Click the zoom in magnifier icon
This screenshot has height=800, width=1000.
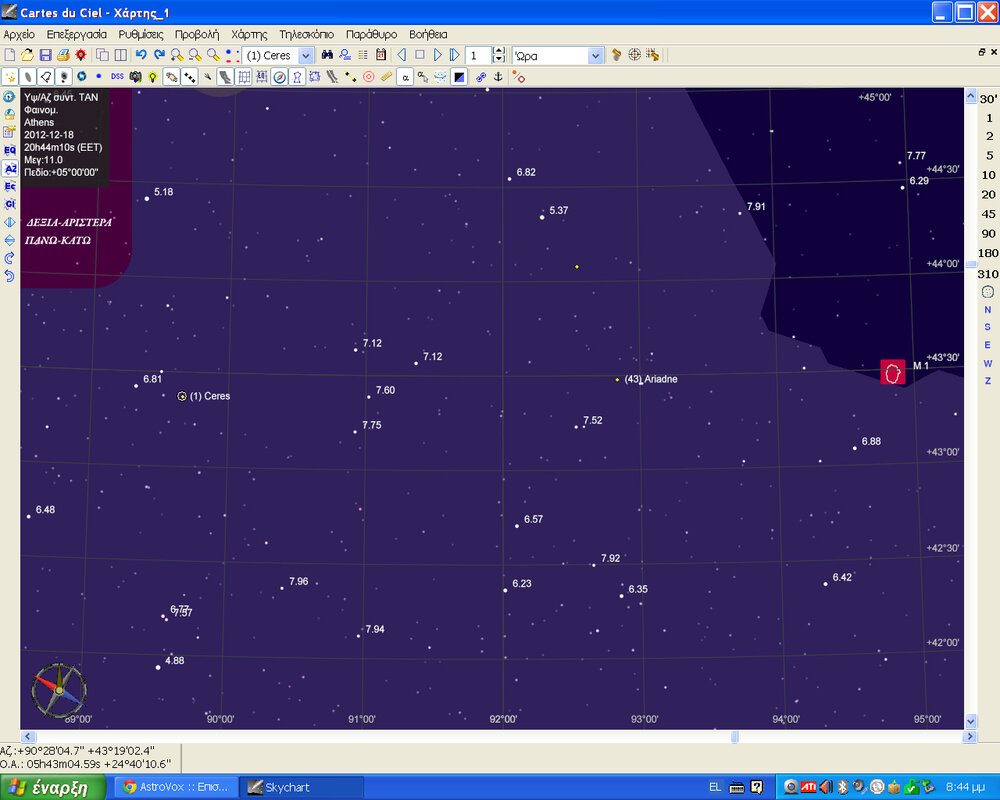pos(177,55)
